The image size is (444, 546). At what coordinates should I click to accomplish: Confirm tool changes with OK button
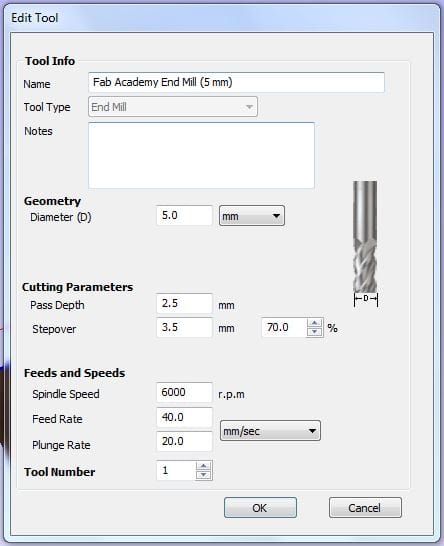click(x=260, y=508)
